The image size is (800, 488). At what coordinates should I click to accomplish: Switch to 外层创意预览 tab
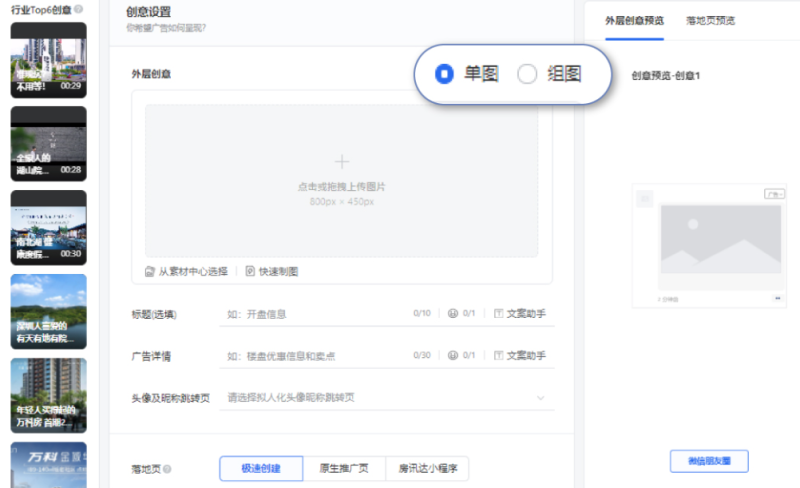[x=634, y=21]
